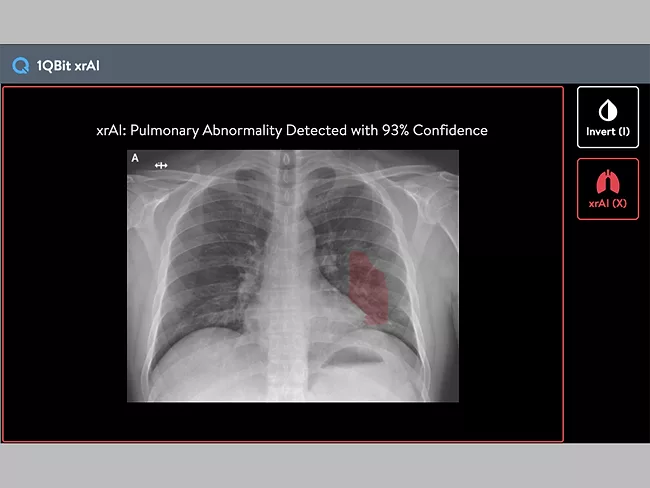This screenshot has width=650, height=488.
Task: Select the chest X-ray image center
Action: 292,276
